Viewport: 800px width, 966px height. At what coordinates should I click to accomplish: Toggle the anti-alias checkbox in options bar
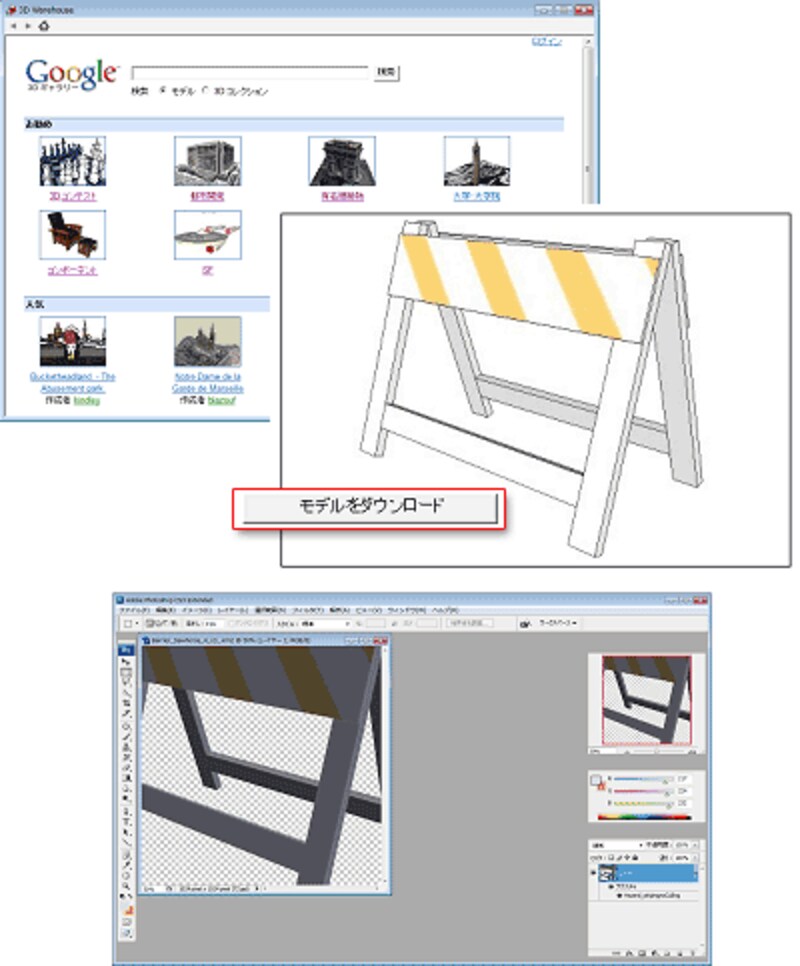[x=231, y=624]
